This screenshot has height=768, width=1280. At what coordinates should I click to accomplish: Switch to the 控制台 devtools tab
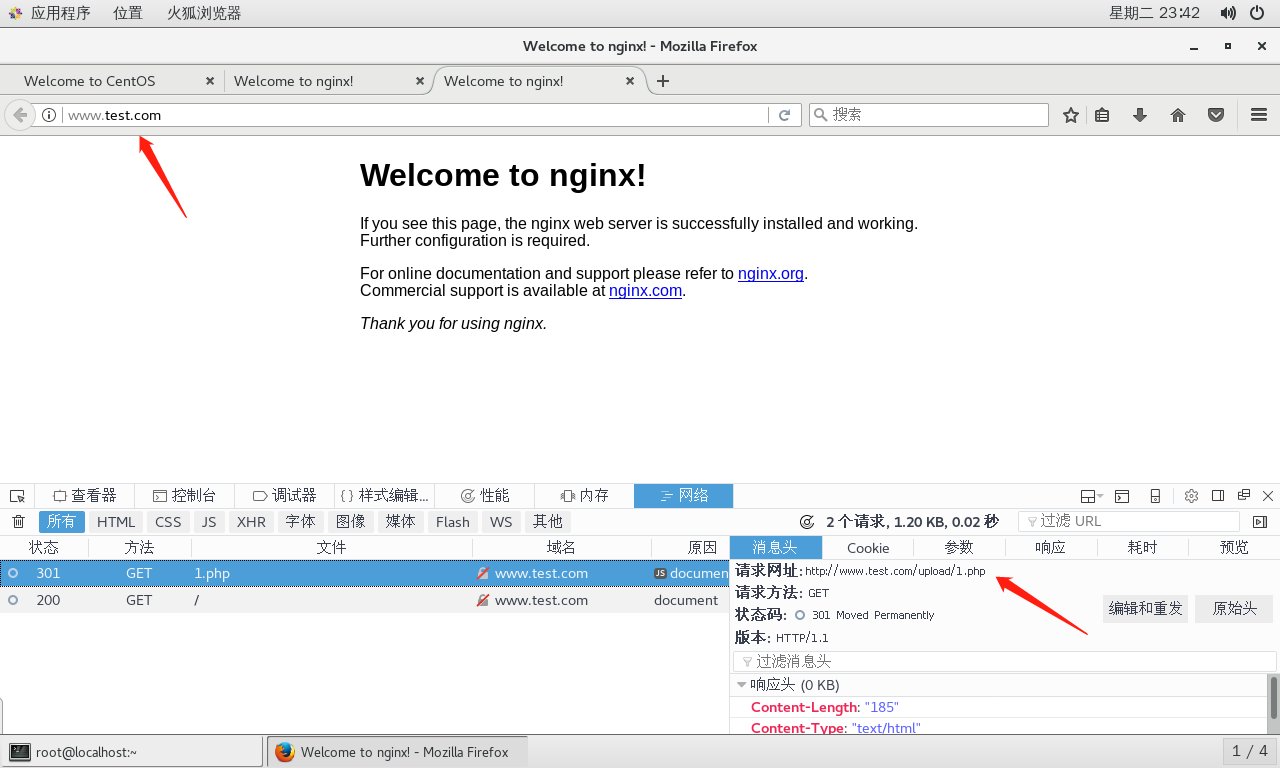coord(185,496)
